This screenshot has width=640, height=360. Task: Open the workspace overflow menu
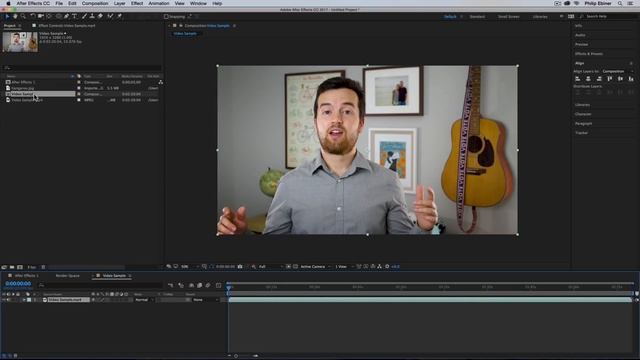click(x=562, y=16)
